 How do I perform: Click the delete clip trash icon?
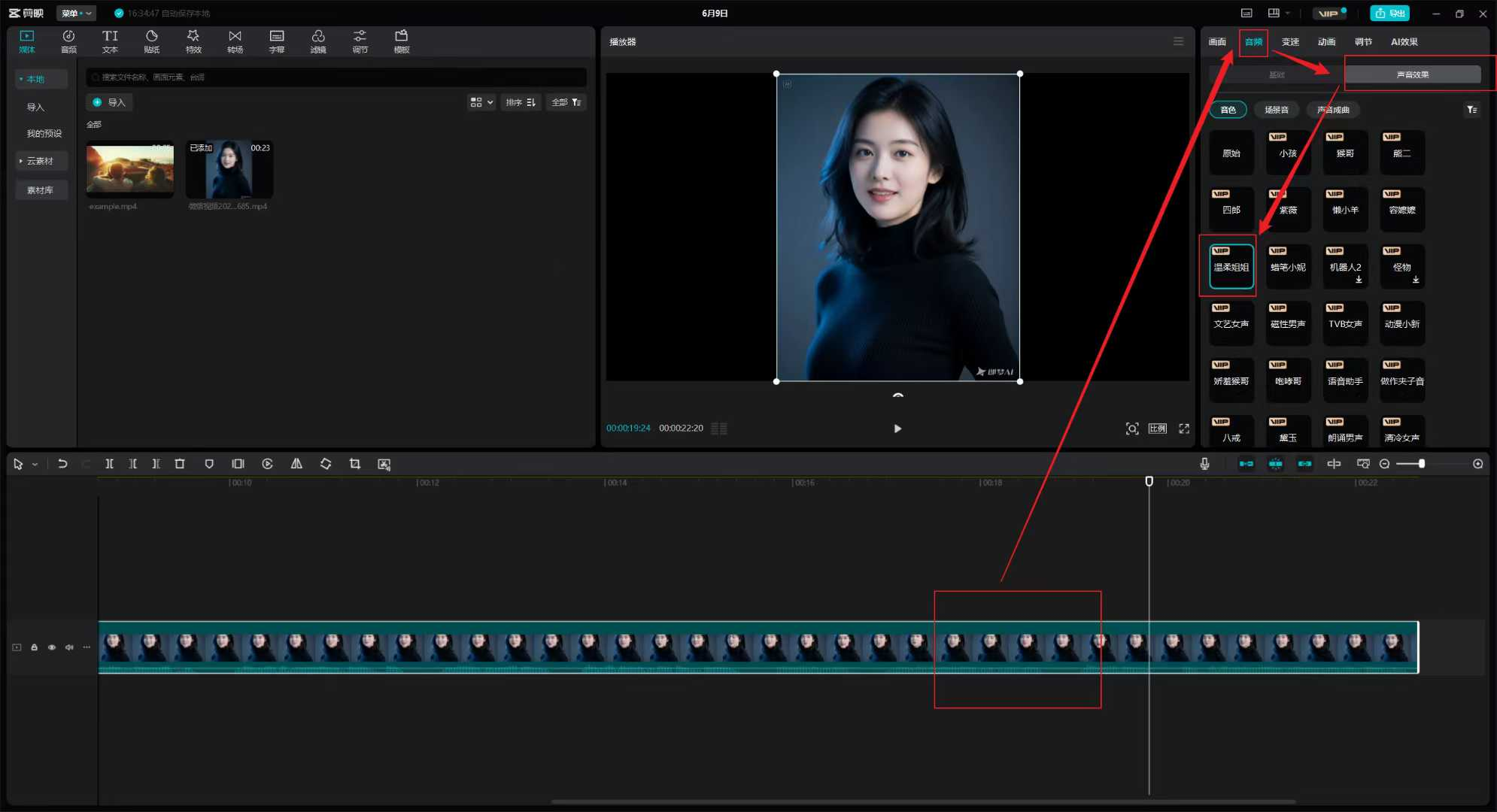pos(180,464)
